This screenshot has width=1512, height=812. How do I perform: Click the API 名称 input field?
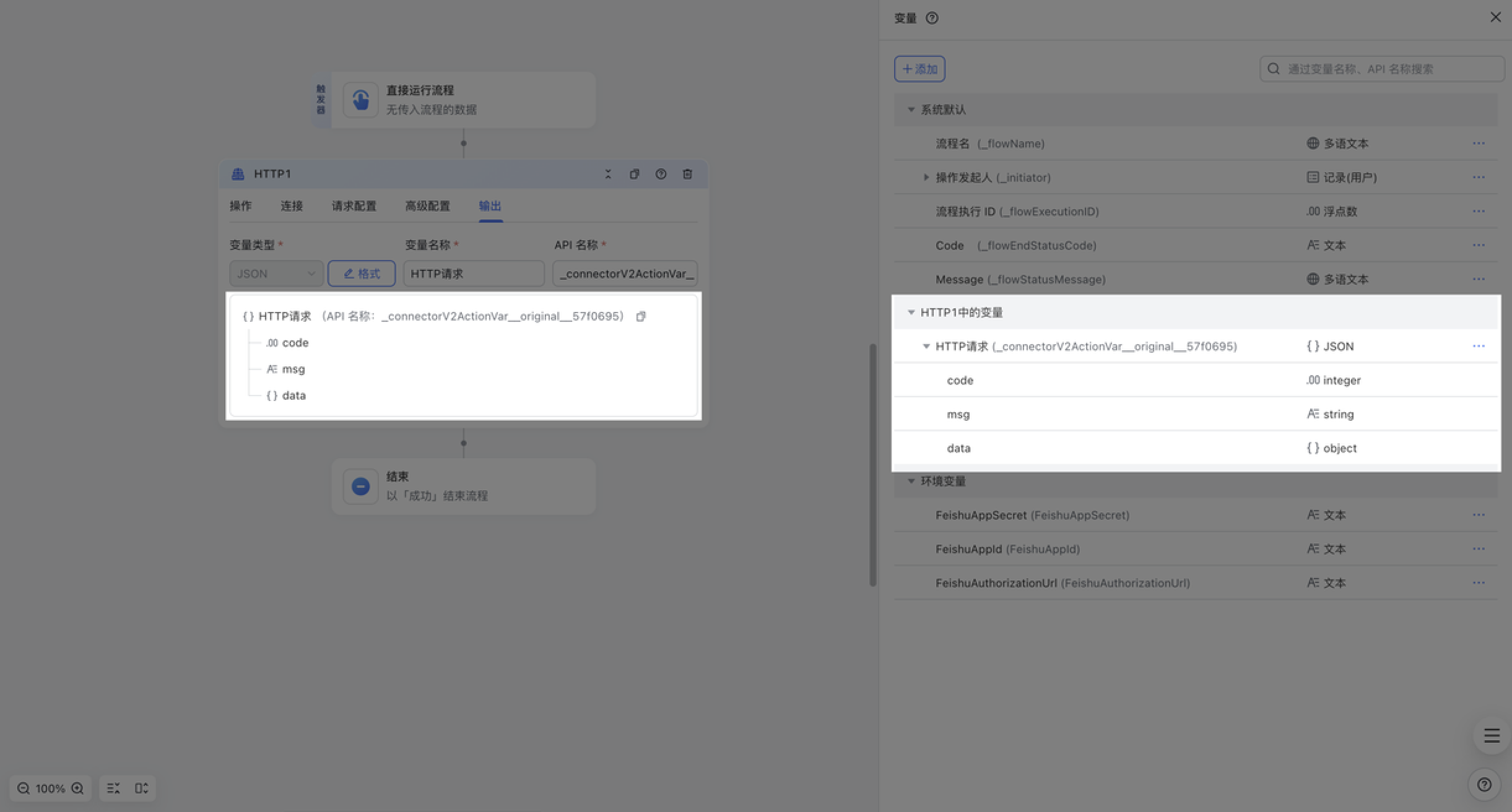tap(625, 274)
